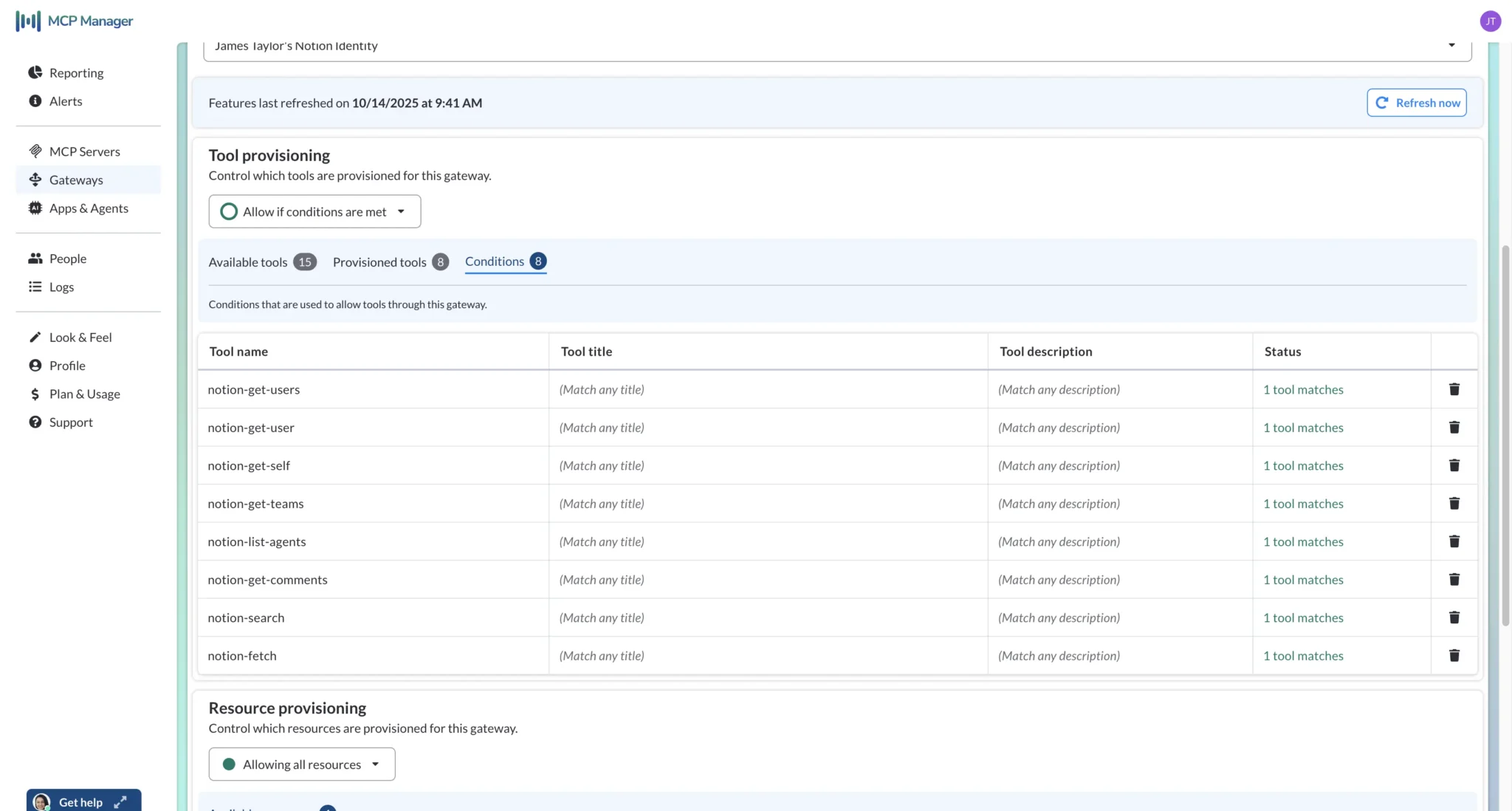Viewport: 1512px width, 811px height.
Task: Open the Reporting section in sidebar
Action: 76,72
